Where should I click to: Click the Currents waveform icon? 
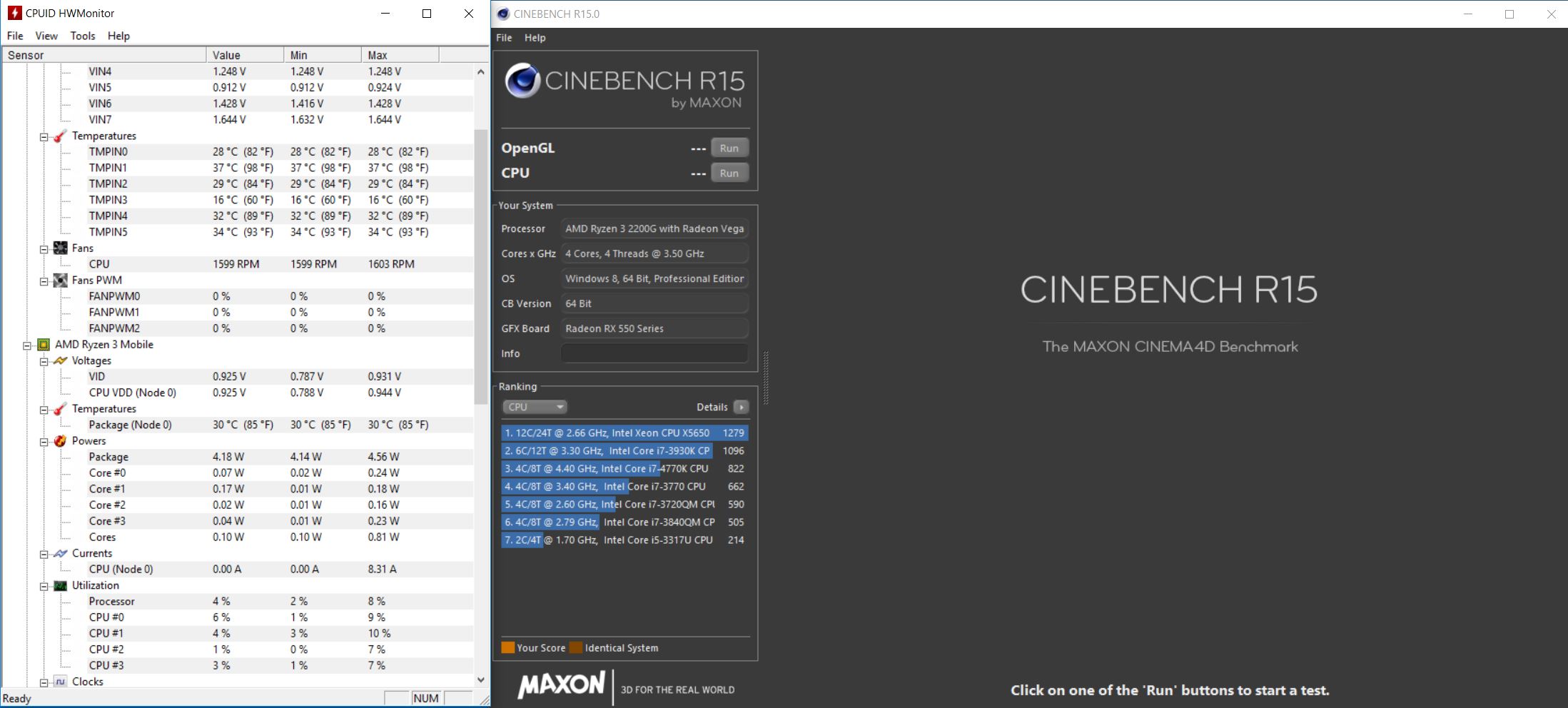(61, 554)
